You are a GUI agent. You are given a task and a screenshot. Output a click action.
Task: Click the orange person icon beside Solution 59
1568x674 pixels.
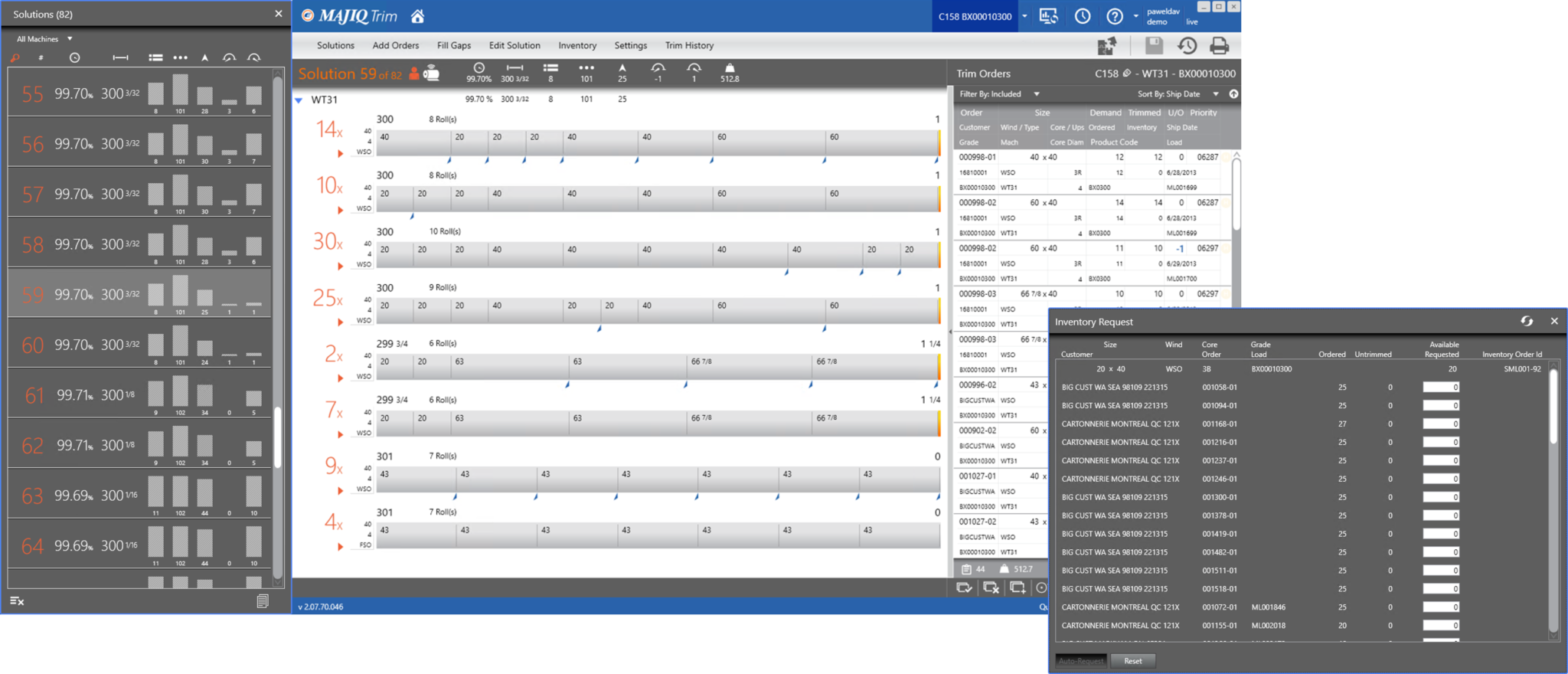coord(414,74)
